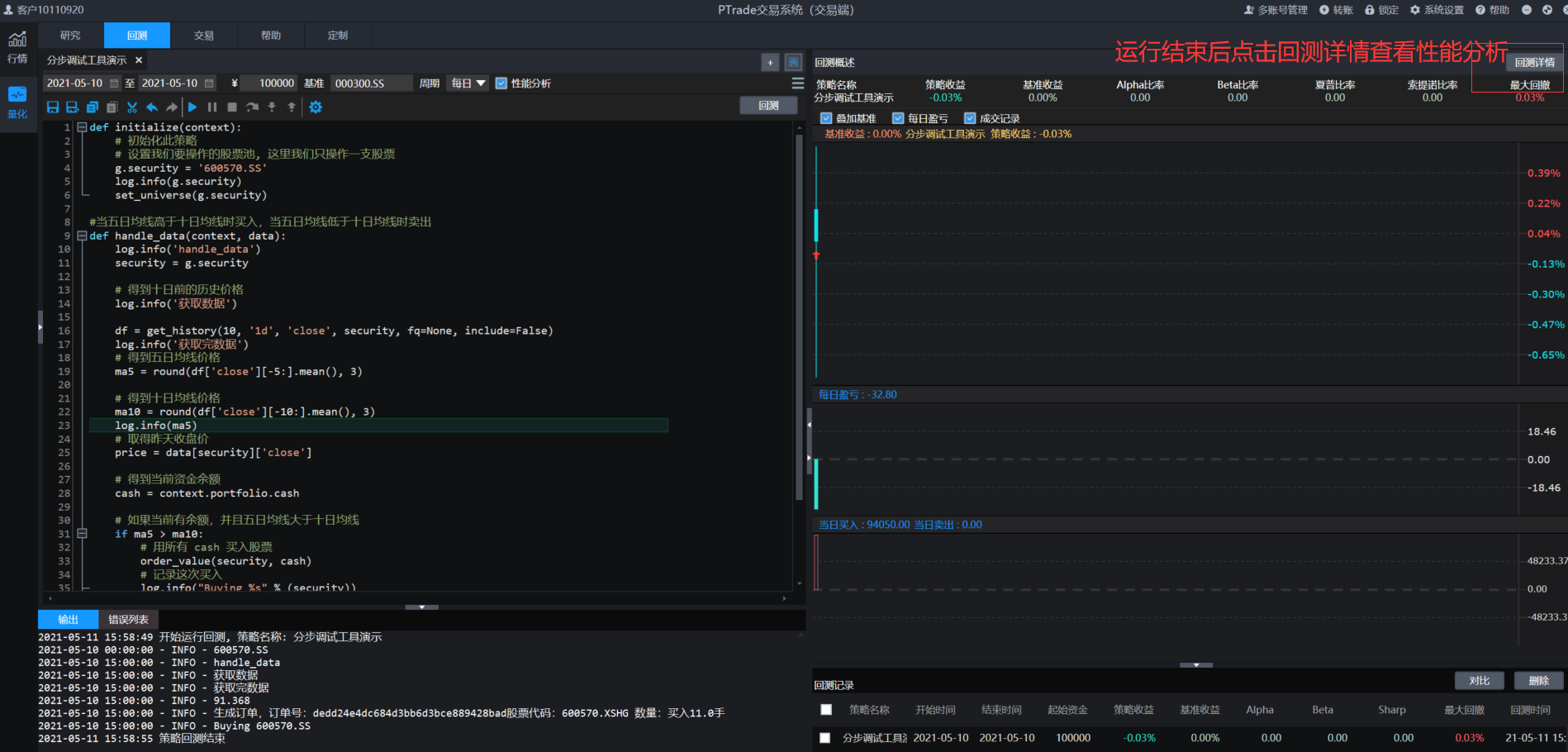Click the step-out up arrow icon

[x=292, y=107]
